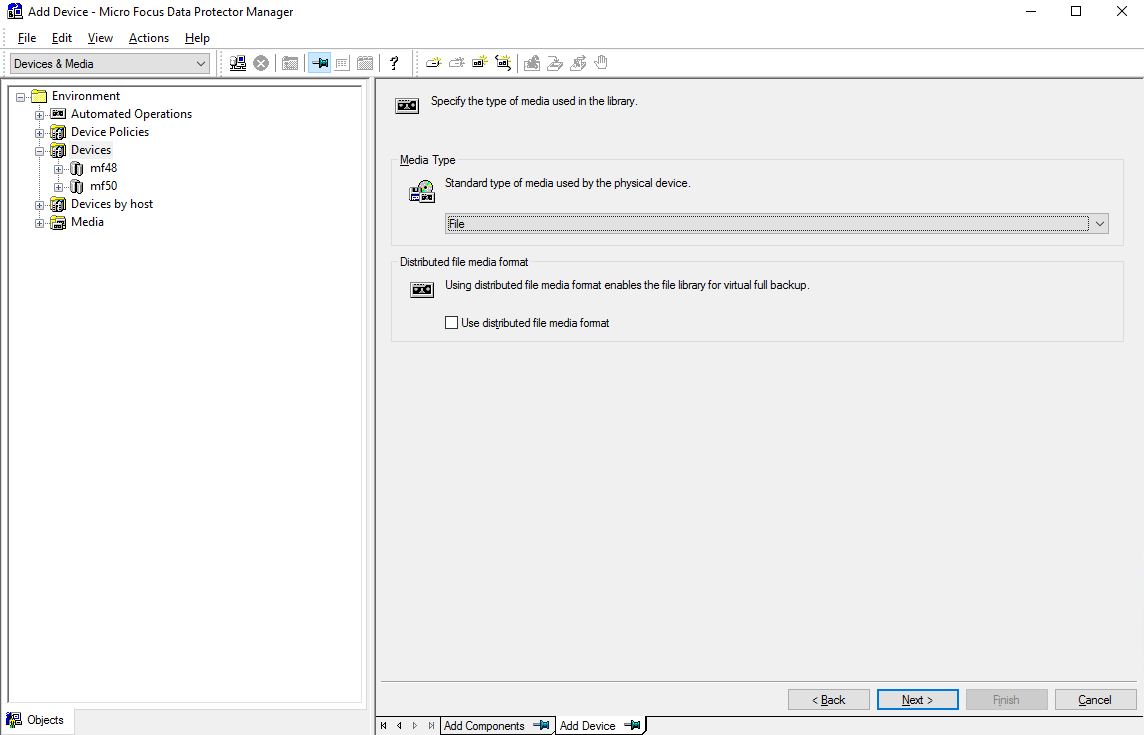This screenshot has height=735, width=1144.
Task: Expand the mf48 device node
Action: [58, 169]
